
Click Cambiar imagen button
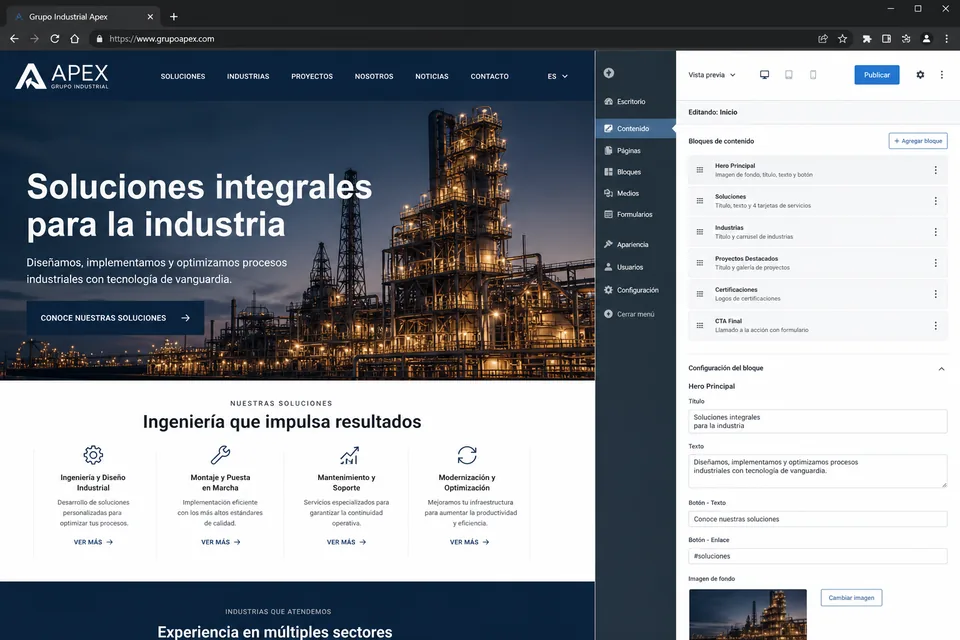pos(851,598)
